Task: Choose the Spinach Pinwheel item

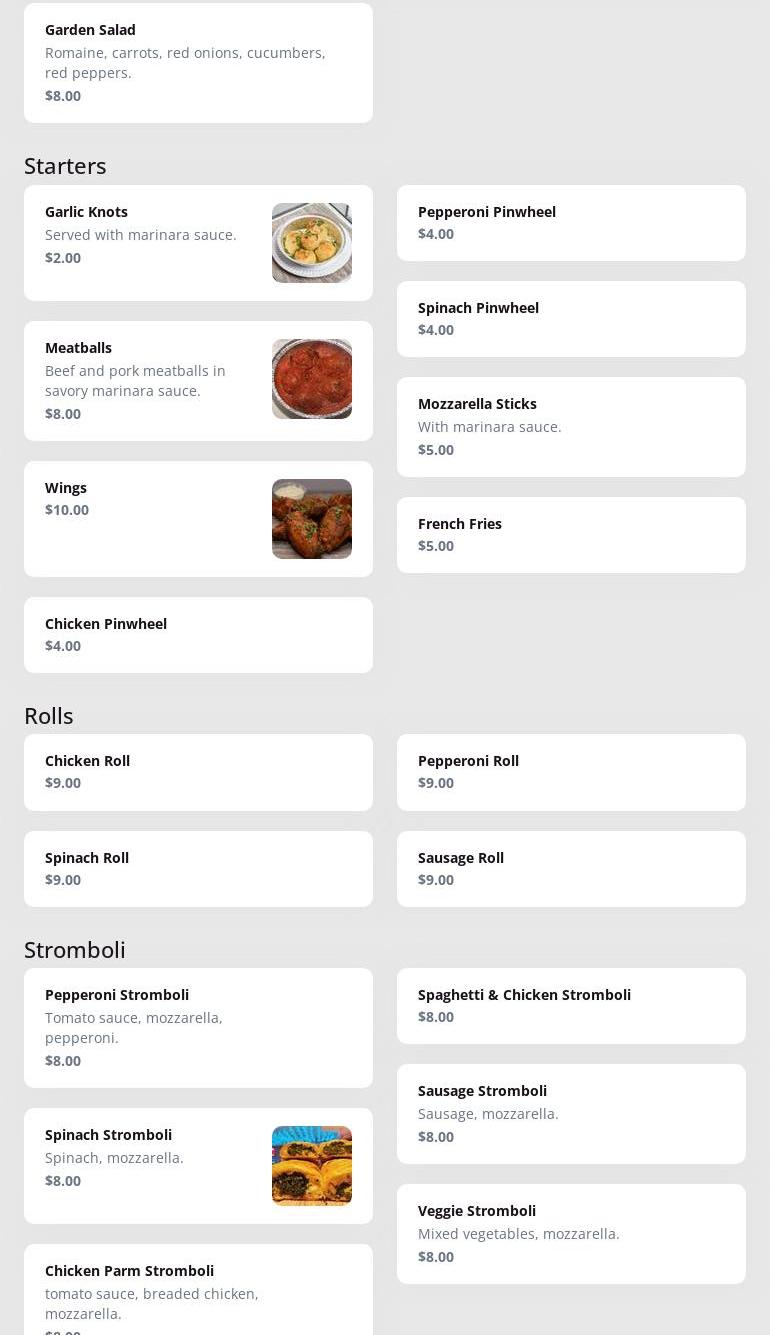Action: 570,319
